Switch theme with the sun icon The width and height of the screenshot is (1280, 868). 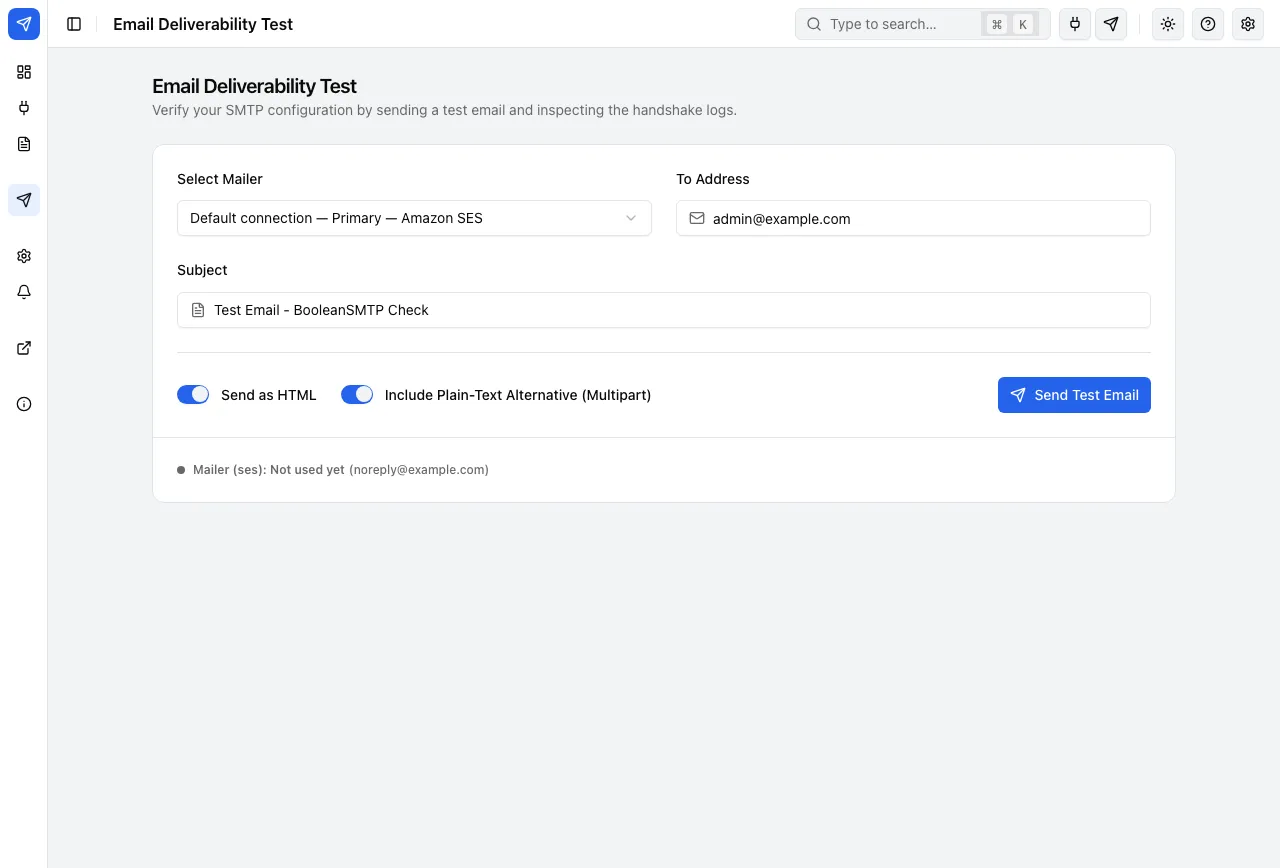click(x=1168, y=24)
